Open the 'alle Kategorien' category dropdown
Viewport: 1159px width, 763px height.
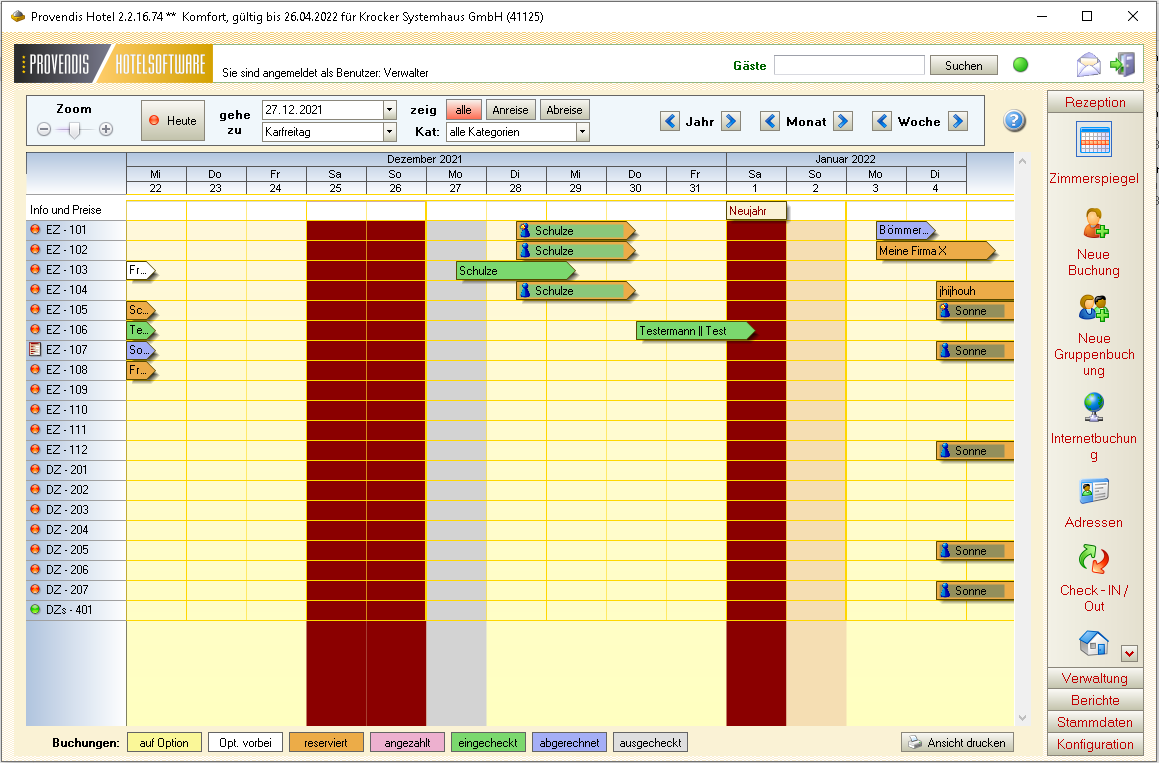pos(582,132)
